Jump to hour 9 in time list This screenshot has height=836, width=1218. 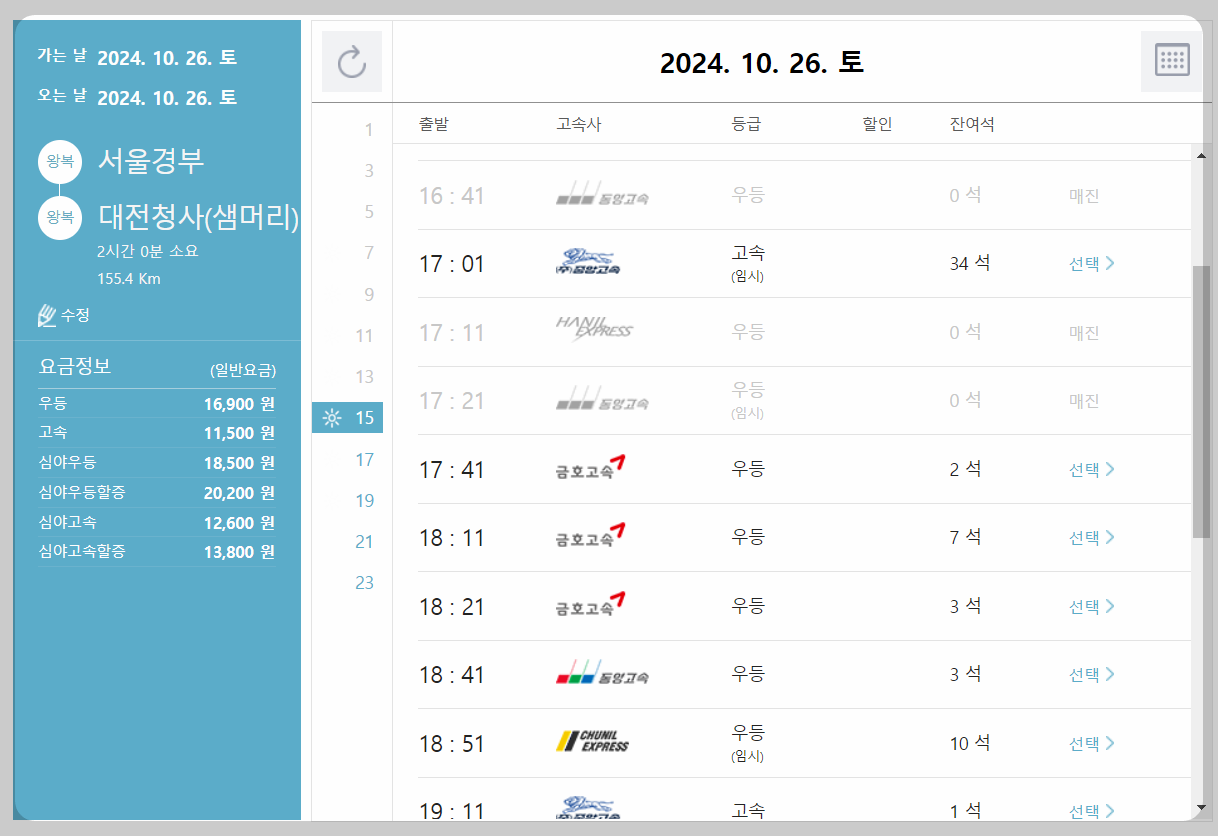pos(368,295)
